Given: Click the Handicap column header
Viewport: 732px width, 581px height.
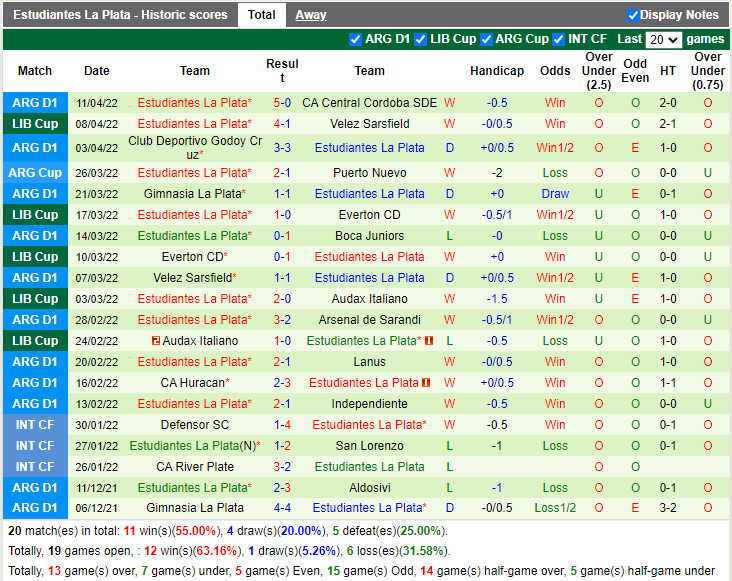Looking at the screenshot, I should [x=496, y=71].
